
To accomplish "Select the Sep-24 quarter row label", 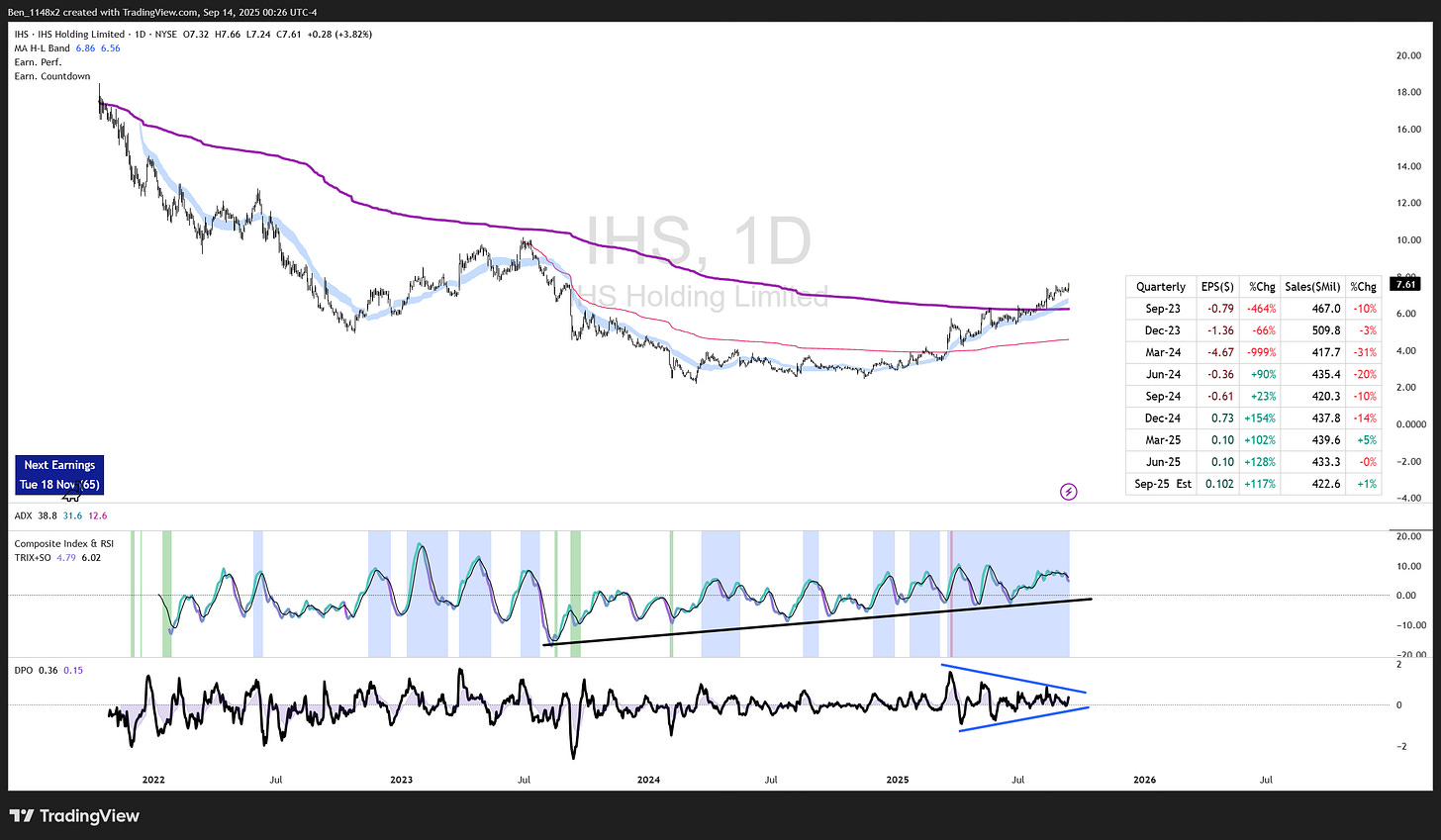I will pyautogui.click(x=1163, y=396).
